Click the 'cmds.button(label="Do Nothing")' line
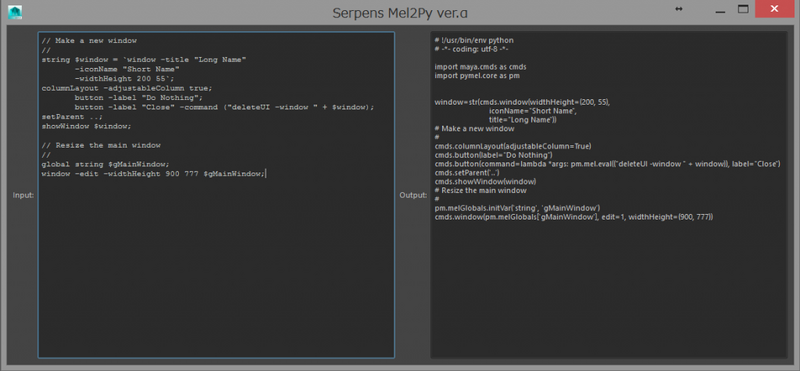The width and height of the screenshot is (800, 371). click(x=494, y=155)
